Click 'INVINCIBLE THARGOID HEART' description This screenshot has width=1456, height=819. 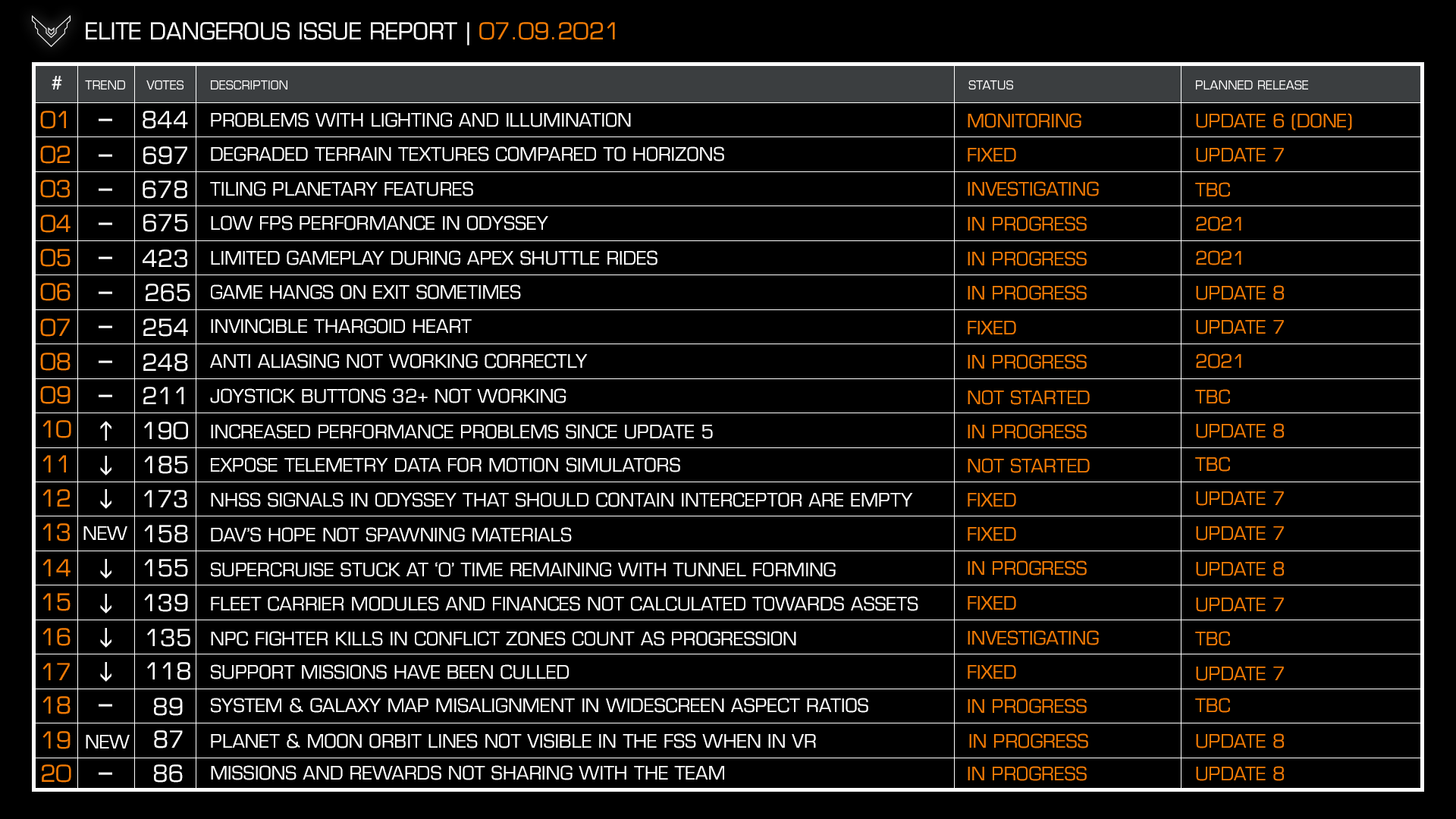340,327
